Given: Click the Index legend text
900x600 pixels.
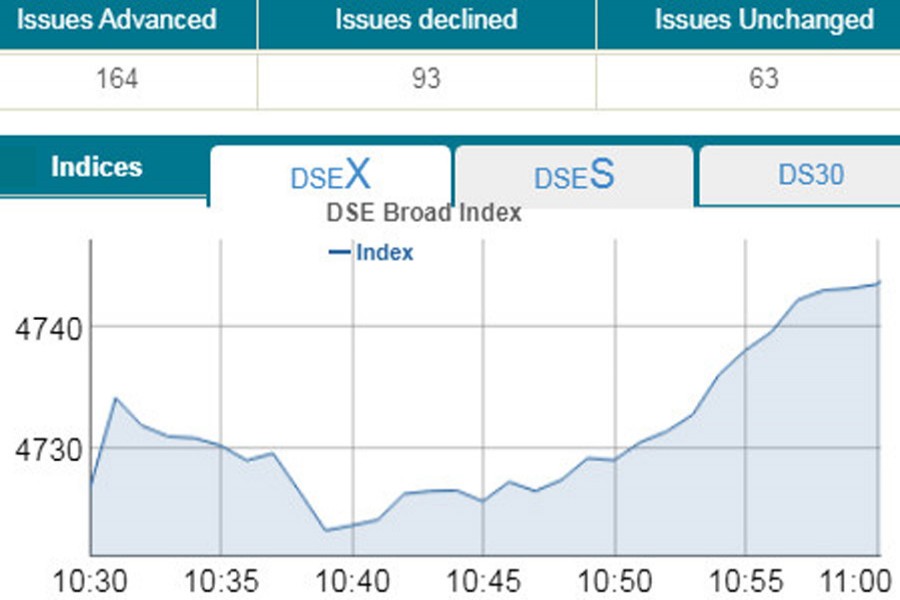Looking at the screenshot, I should point(384,253).
